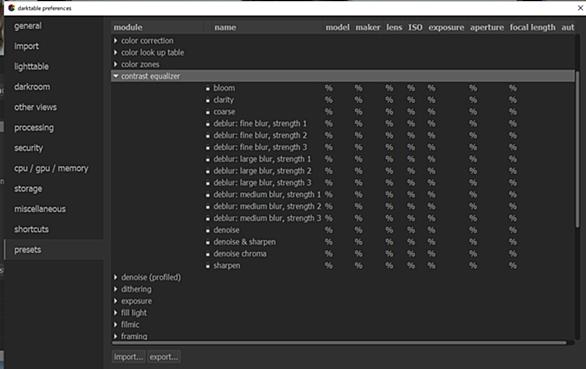Click the maker column header
Screen dimensions: 586x369
368,27
